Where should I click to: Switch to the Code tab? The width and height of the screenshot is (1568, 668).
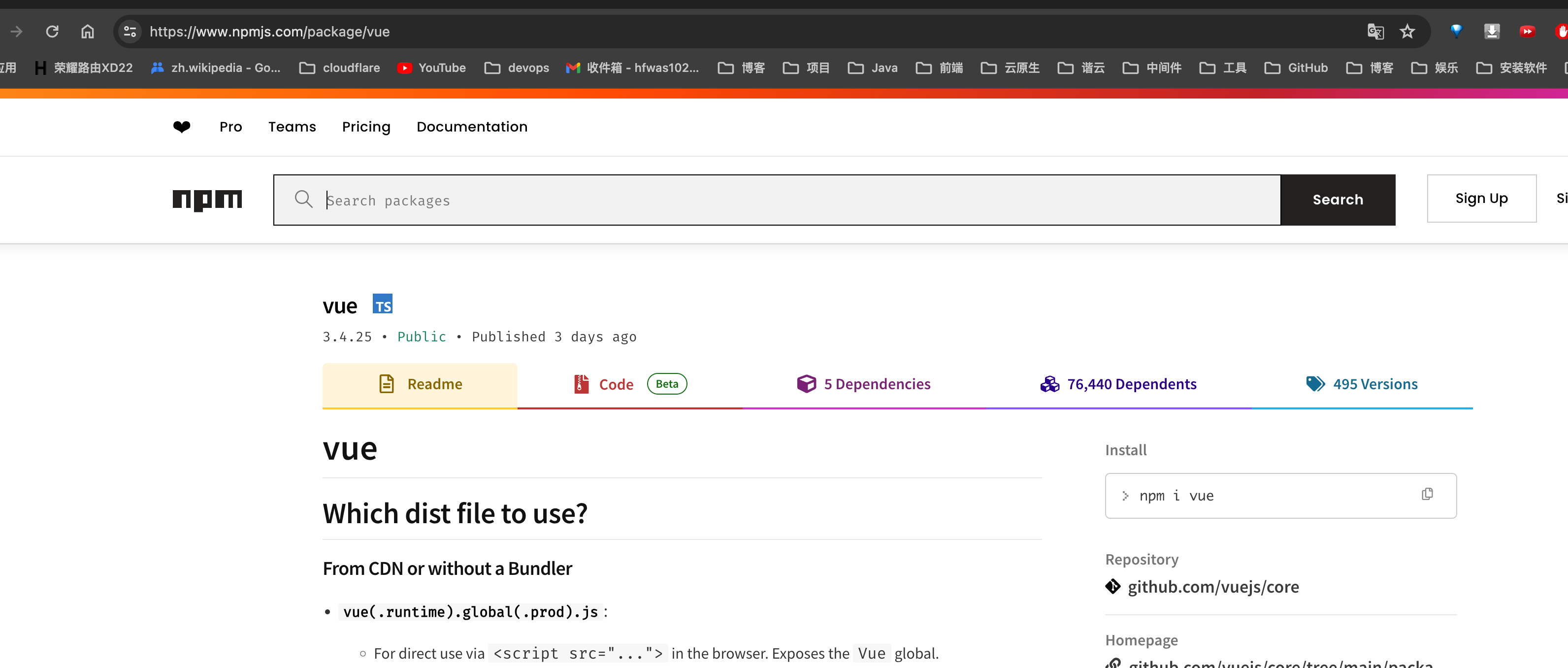tap(630, 384)
